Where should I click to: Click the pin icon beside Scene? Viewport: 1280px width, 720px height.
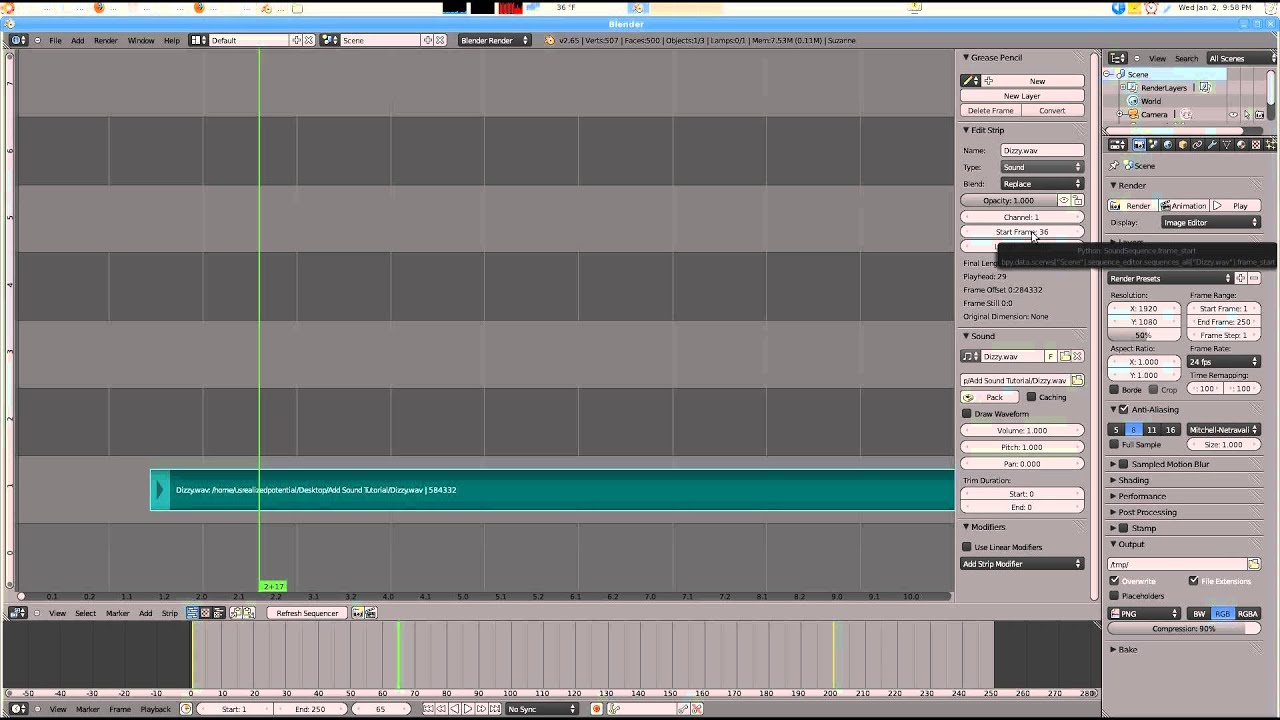coord(1114,166)
